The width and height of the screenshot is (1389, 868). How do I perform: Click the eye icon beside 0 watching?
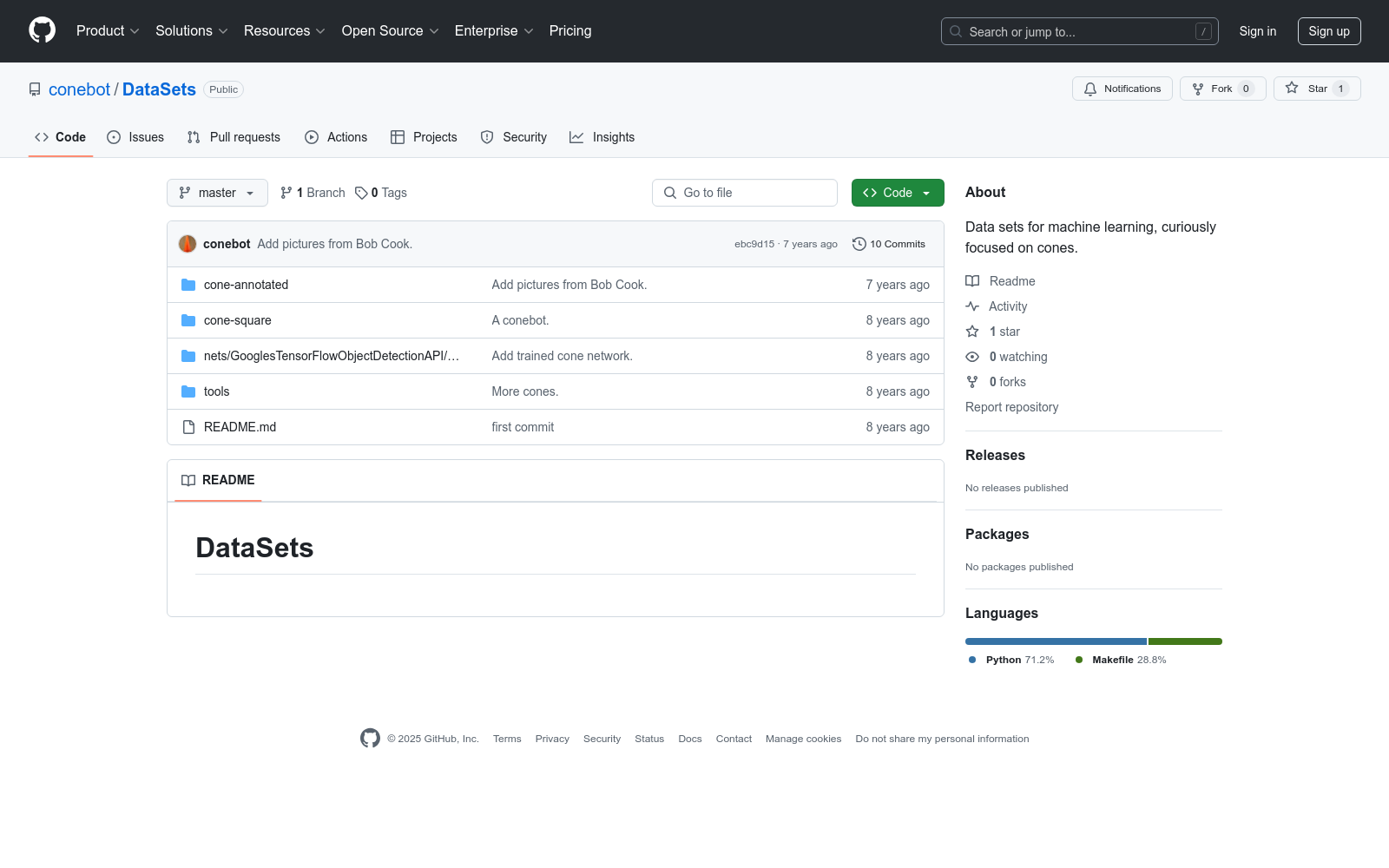(x=972, y=357)
